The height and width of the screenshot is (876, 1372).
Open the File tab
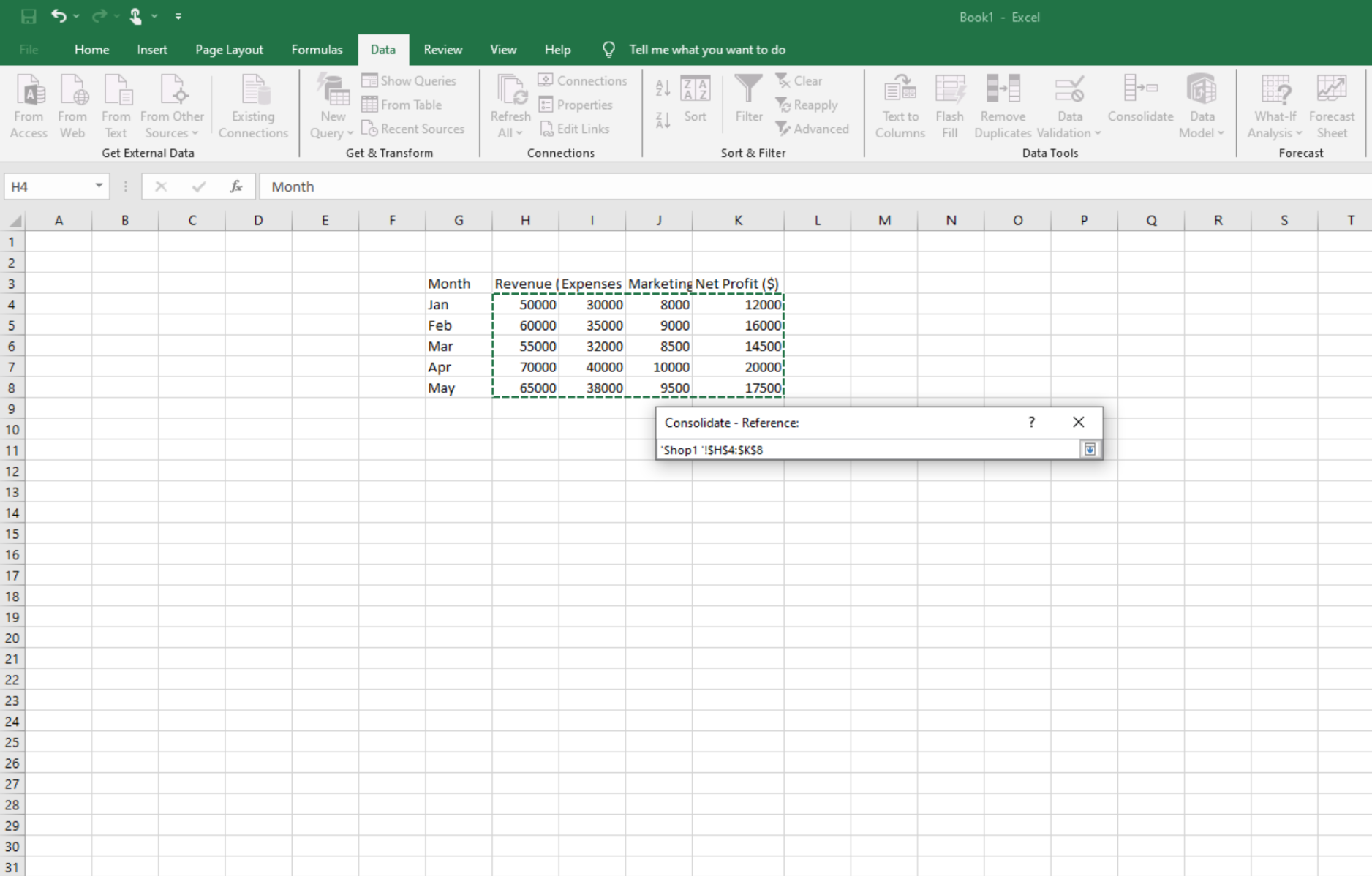pyautogui.click(x=29, y=50)
